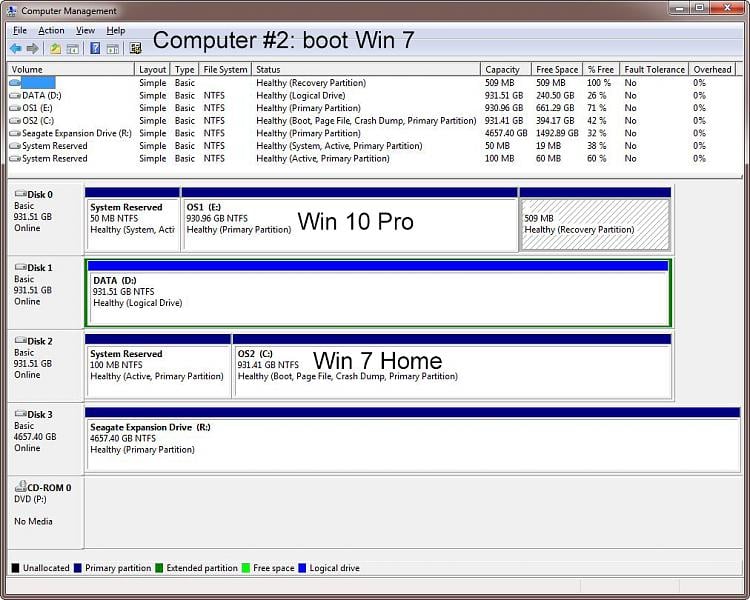Click the black Unallocated legend swatch
The image size is (750, 600).
[x=15, y=568]
